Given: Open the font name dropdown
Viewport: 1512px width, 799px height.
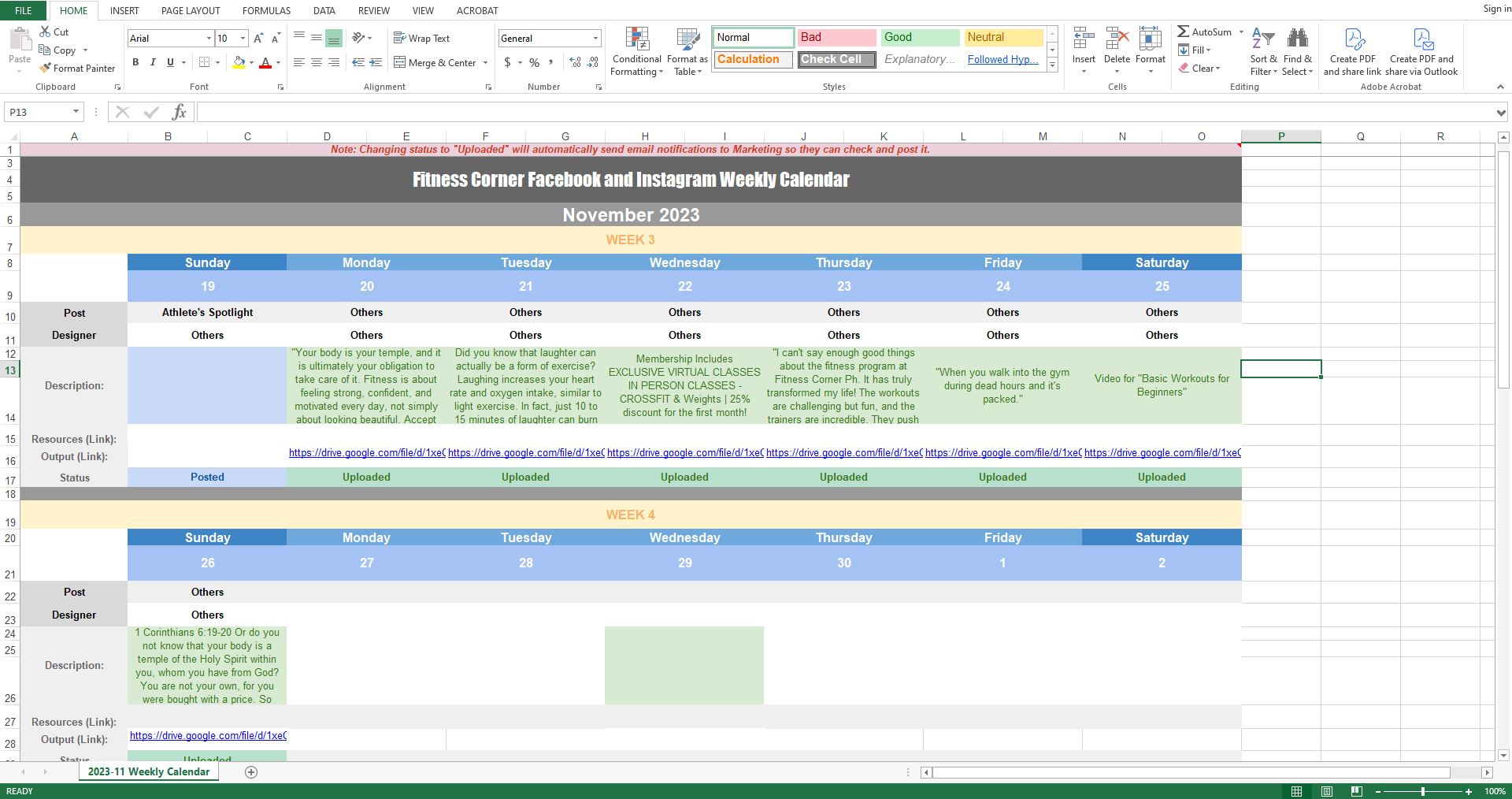Looking at the screenshot, I should pyautogui.click(x=209, y=39).
